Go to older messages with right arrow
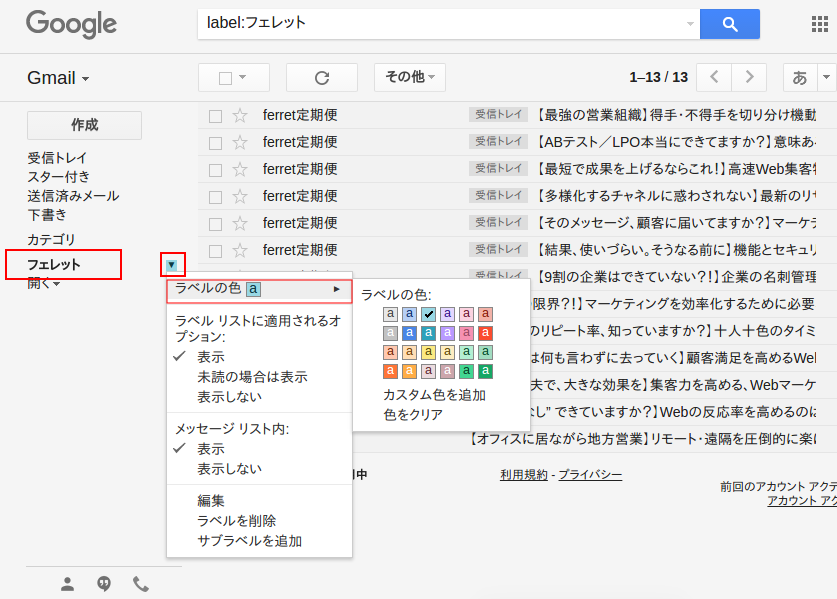The width and height of the screenshot is (837, 599). click(x=749, y=77)
